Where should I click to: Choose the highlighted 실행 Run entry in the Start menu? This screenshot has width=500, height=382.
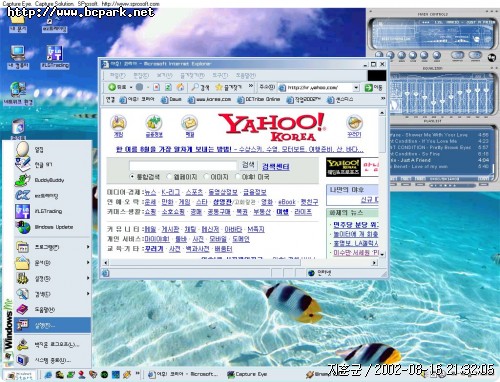click(52, 325)
